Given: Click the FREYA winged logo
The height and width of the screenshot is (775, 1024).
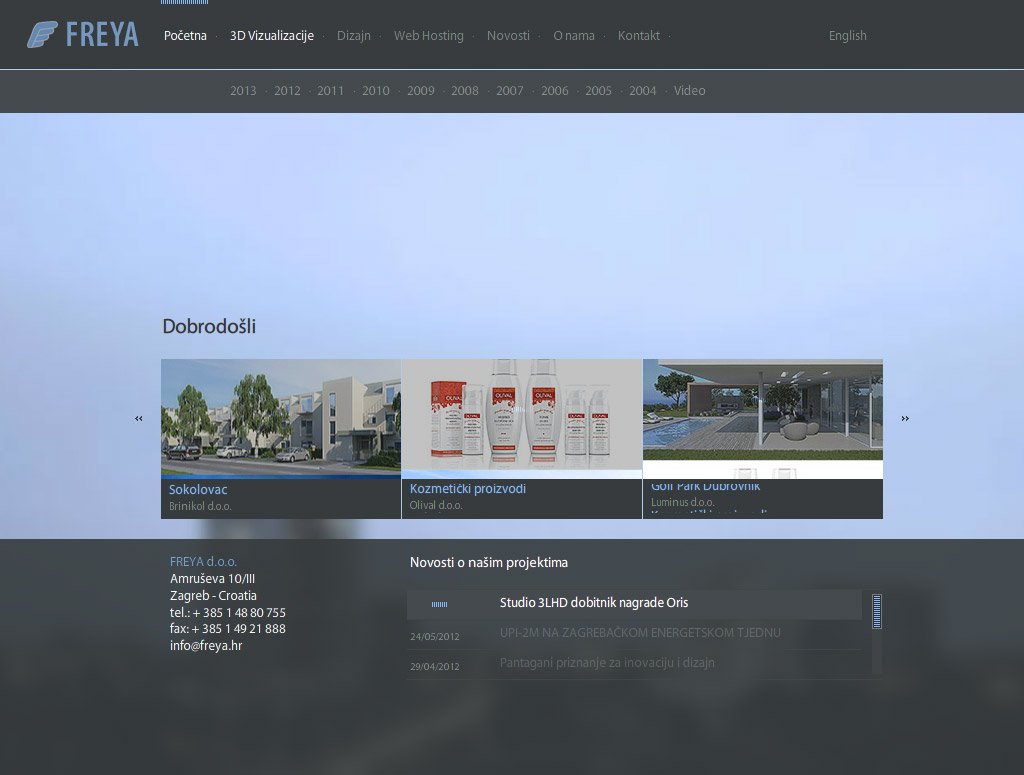Looking at the screenshot, I should coord(83,35).
